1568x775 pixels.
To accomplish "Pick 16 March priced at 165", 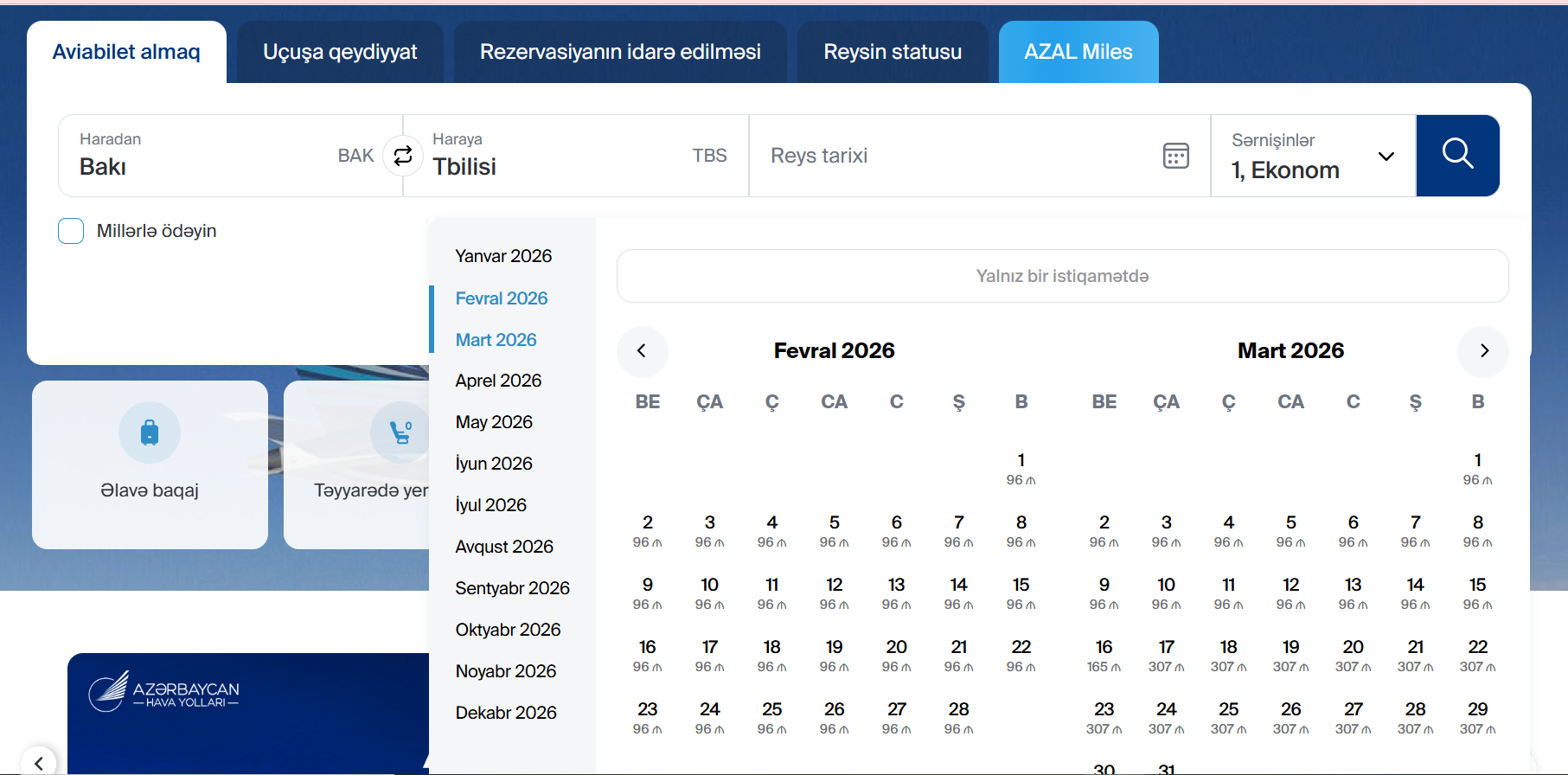I will point(1104,656).
